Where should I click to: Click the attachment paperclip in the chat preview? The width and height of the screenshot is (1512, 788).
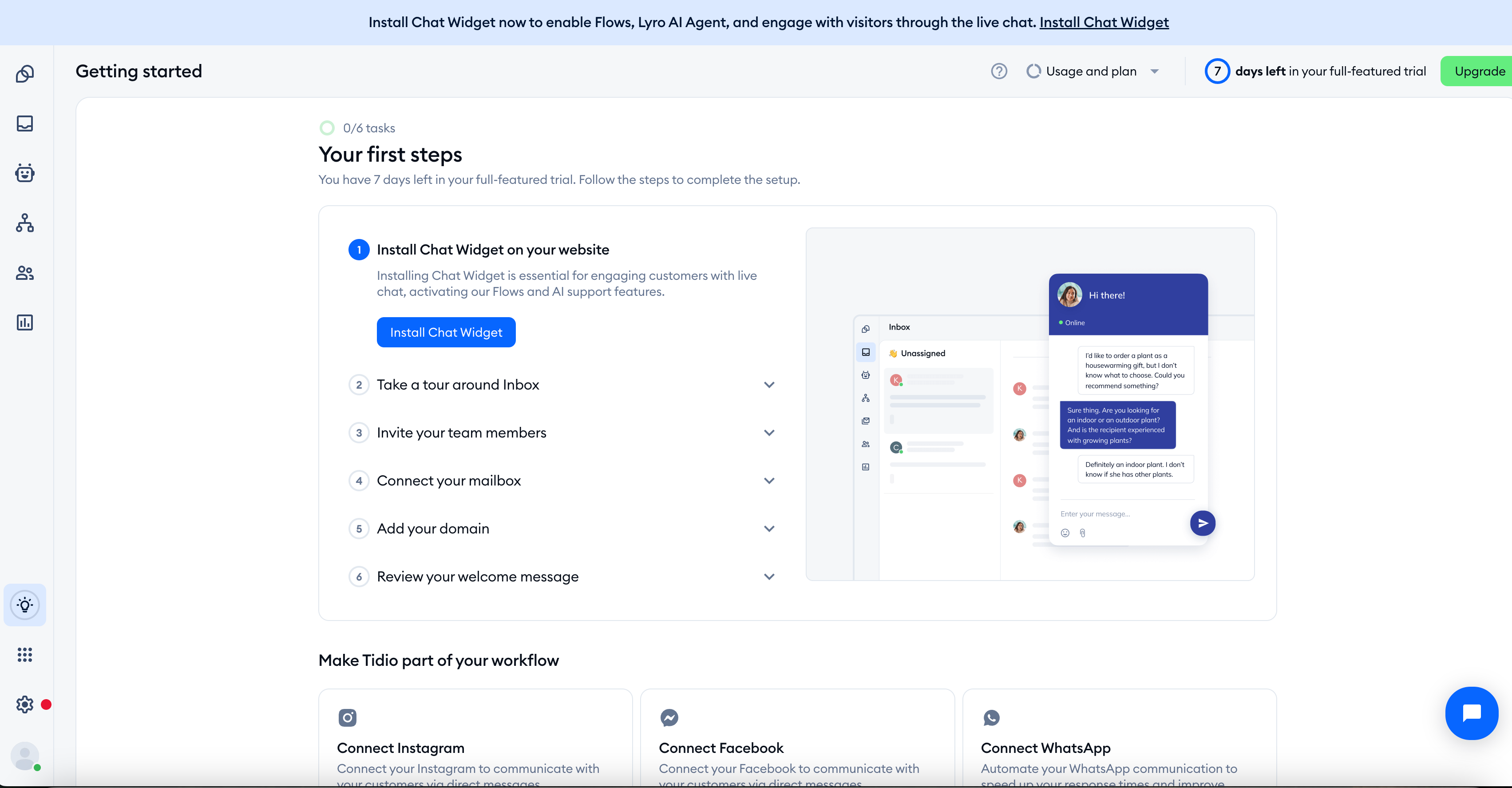pos(1083,533)
